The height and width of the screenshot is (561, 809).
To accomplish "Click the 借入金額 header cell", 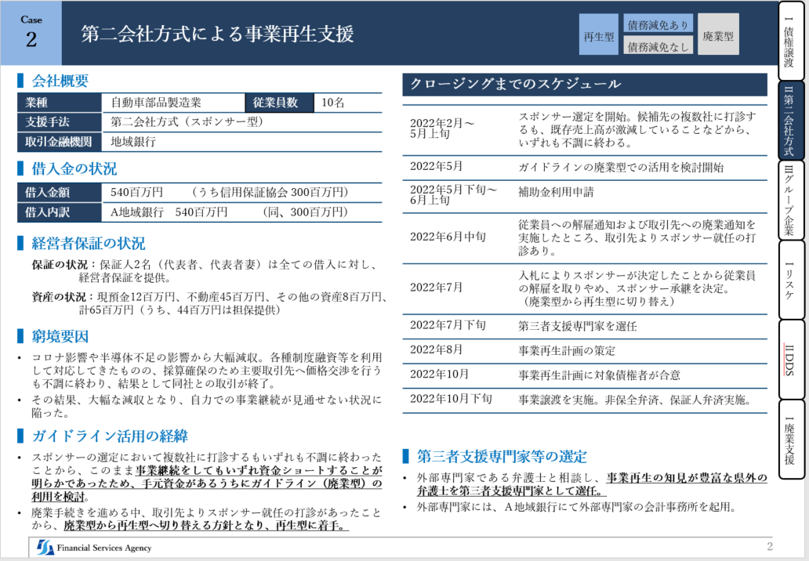I will 59,193.
